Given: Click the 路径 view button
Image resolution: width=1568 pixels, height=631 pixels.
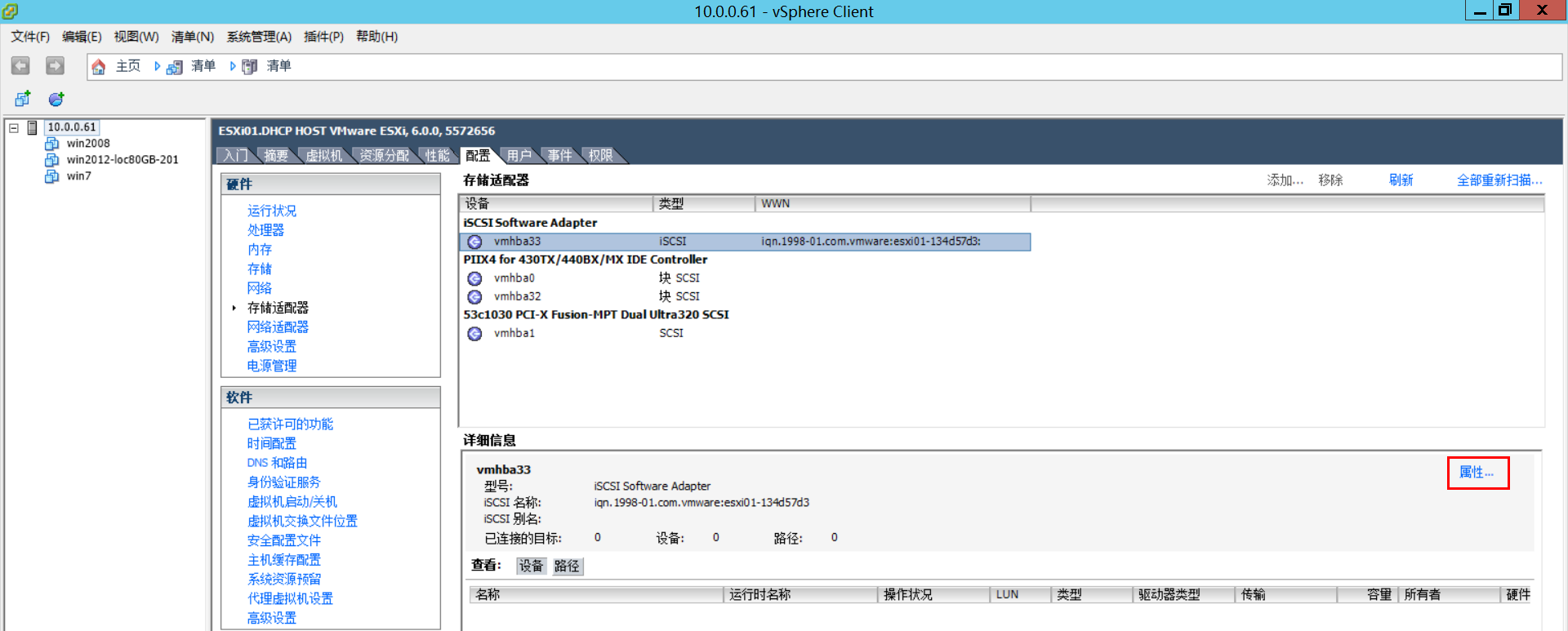Looking at the screenshot, I should 567,566.
